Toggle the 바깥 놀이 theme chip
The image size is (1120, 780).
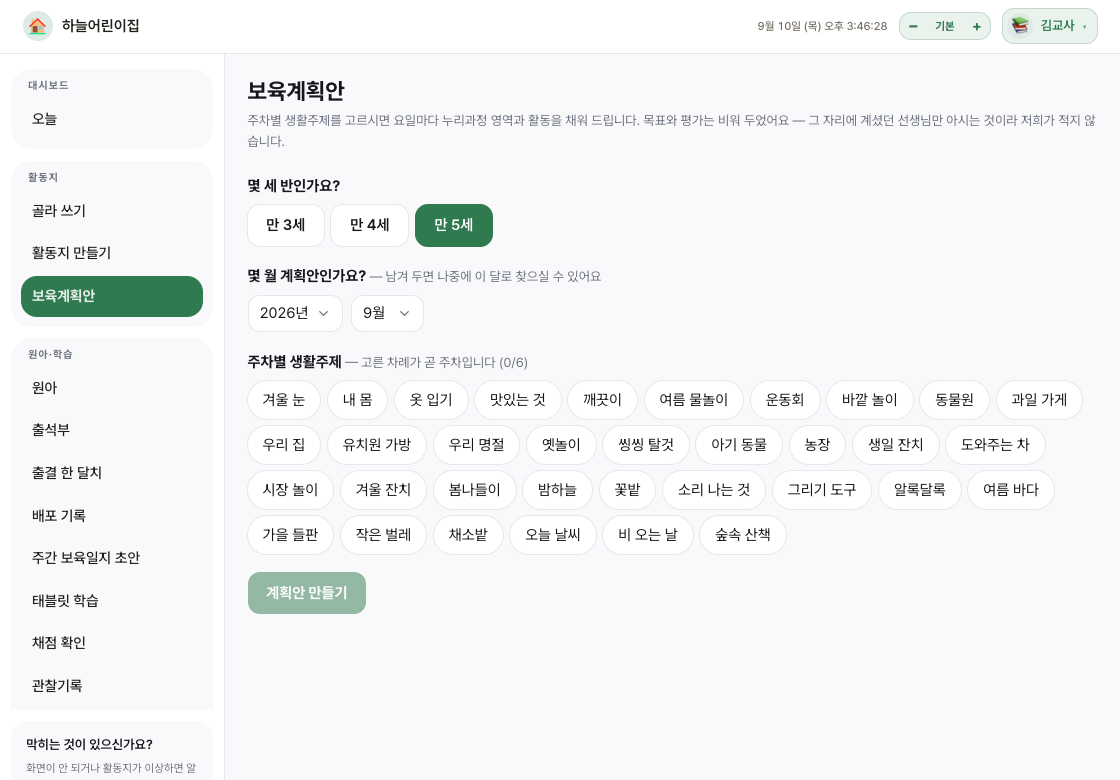869,400
